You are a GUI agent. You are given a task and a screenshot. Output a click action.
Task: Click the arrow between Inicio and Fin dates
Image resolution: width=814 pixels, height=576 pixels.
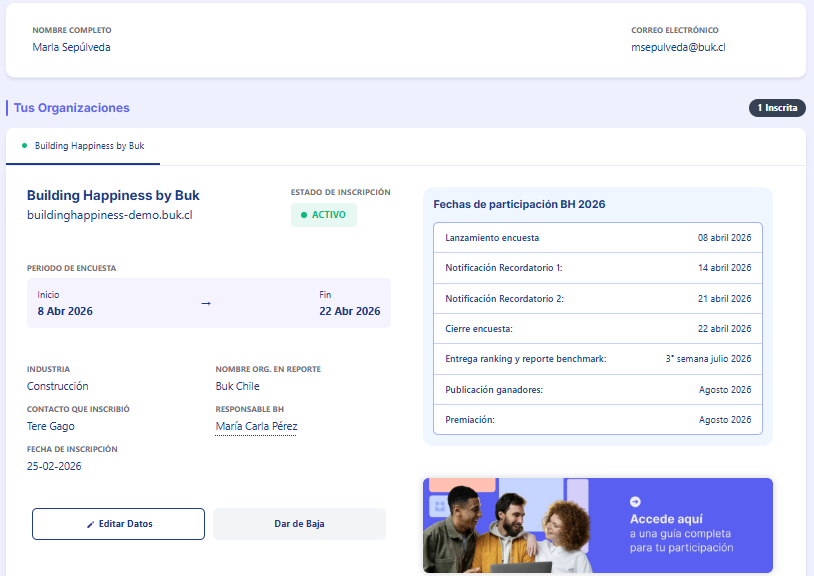(206, 303)
